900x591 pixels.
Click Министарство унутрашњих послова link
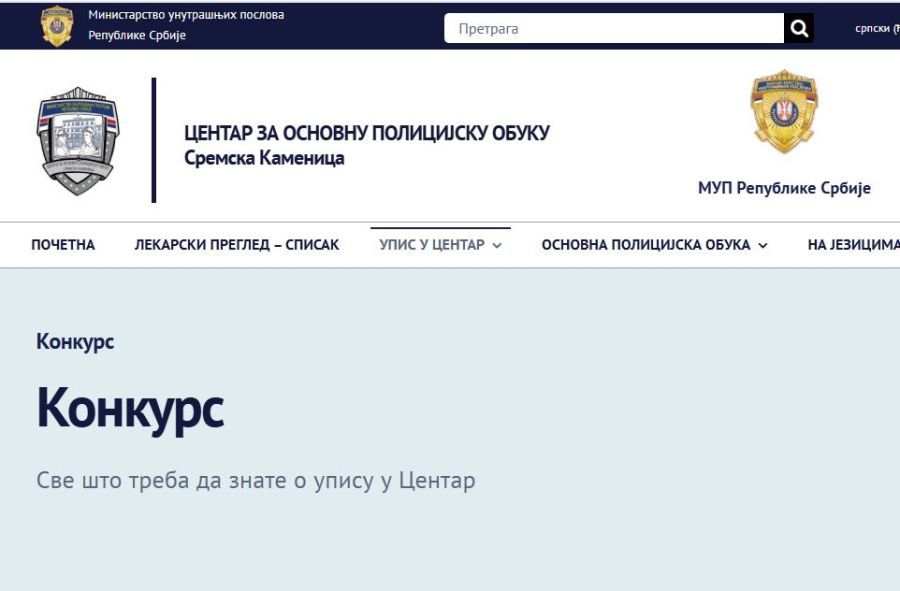point(186,15)
